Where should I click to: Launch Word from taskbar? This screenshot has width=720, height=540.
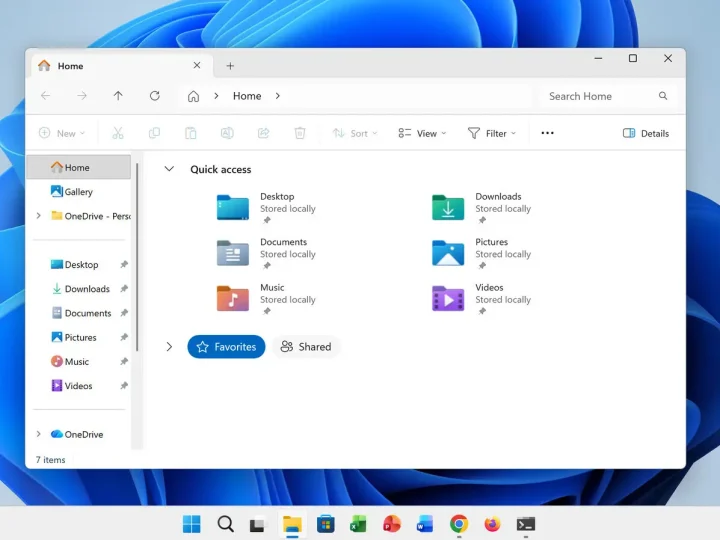425,524
